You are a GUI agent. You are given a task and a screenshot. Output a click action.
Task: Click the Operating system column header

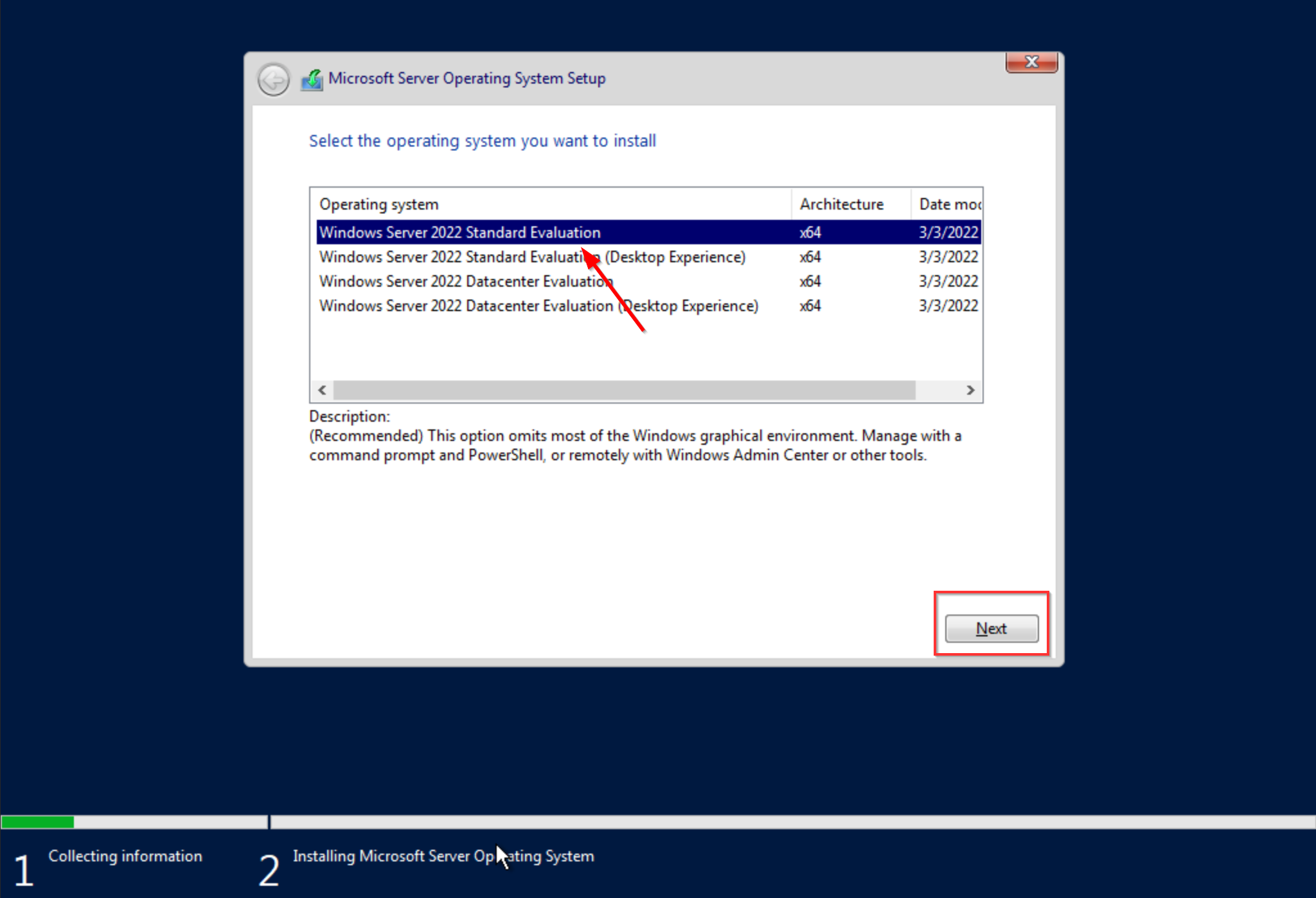tap(379, 204)
